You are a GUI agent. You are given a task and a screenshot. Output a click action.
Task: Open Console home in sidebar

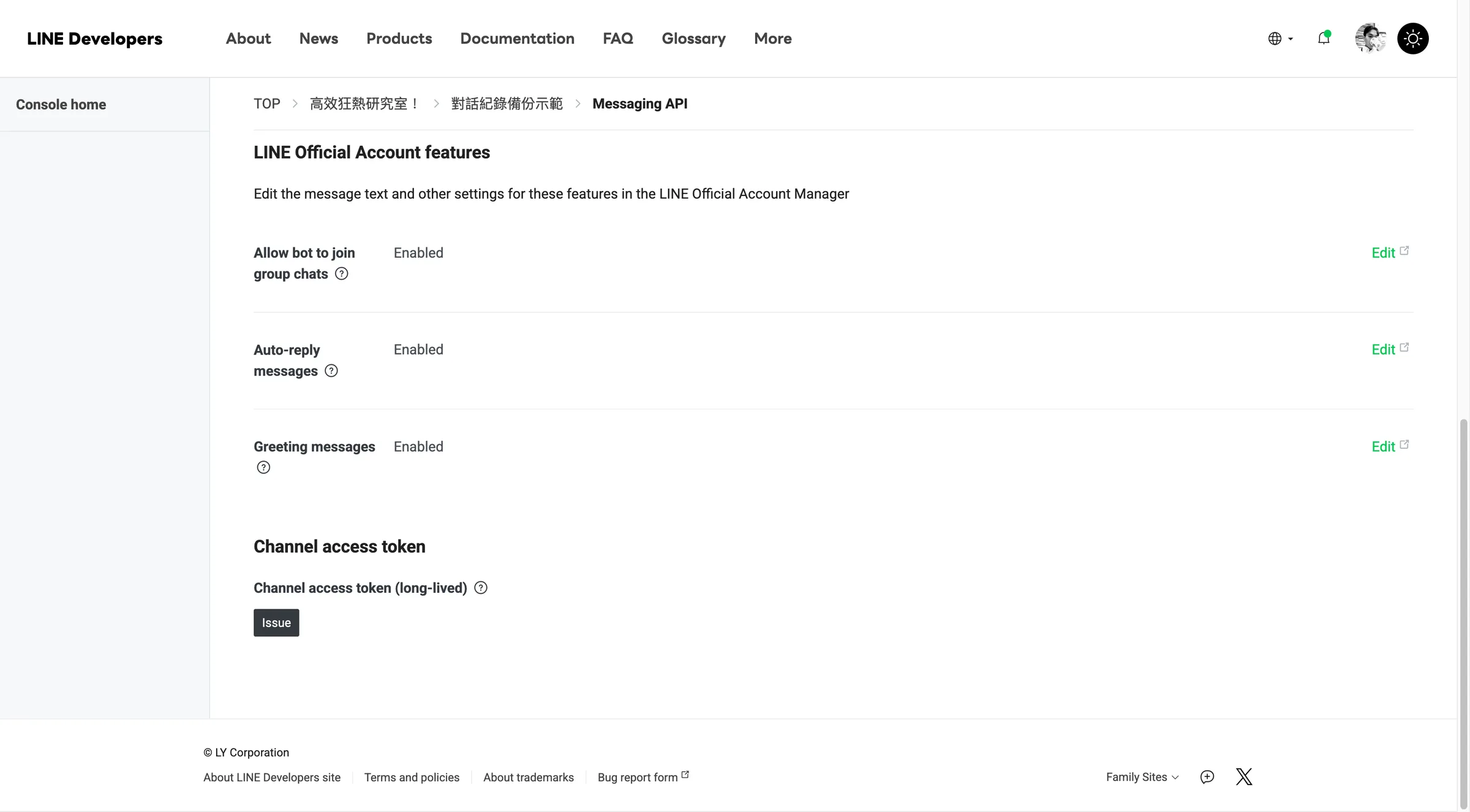coord(61,105)
